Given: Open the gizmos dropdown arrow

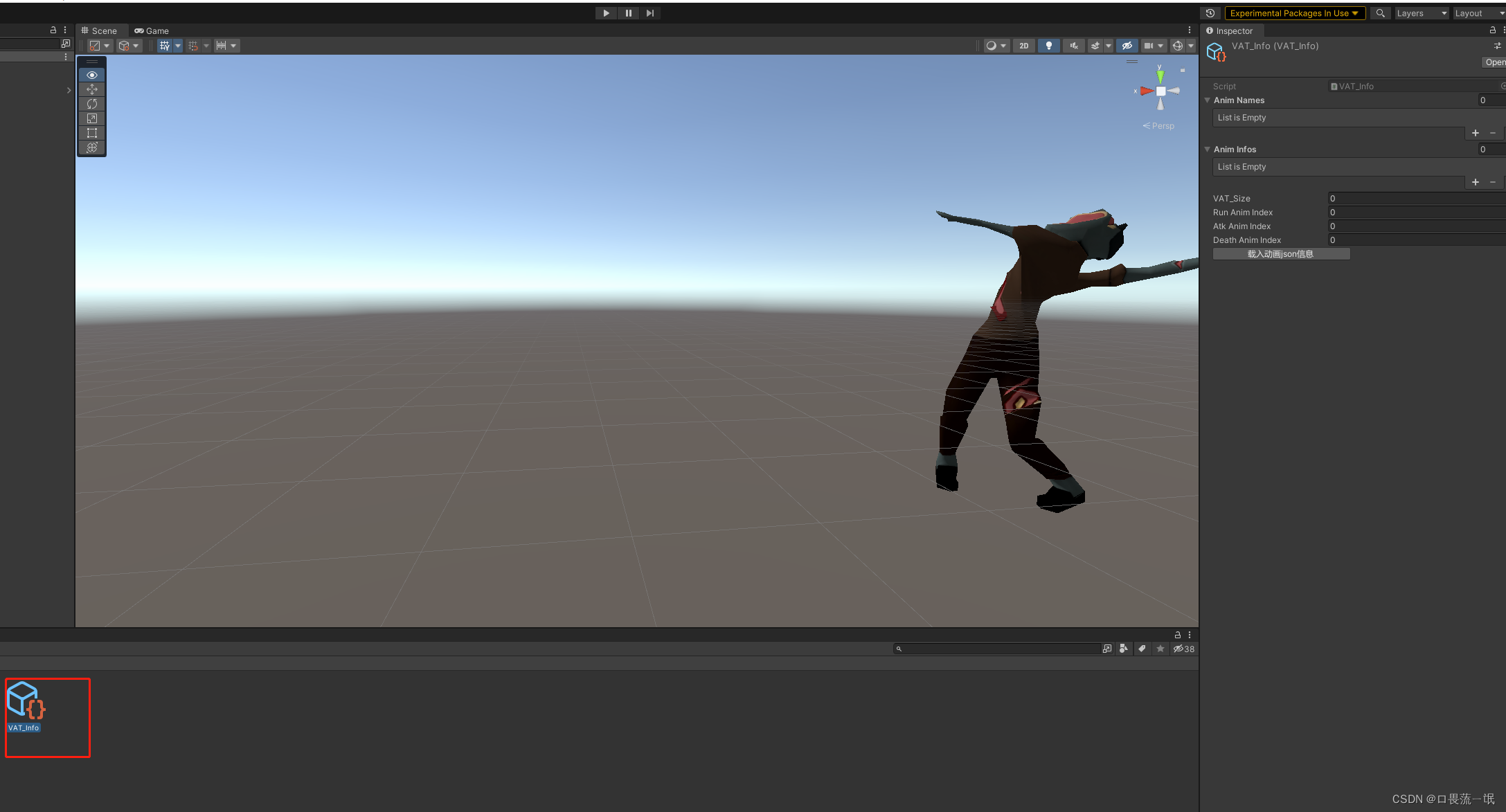Looking at the screenshot, I should point(1191,46).
